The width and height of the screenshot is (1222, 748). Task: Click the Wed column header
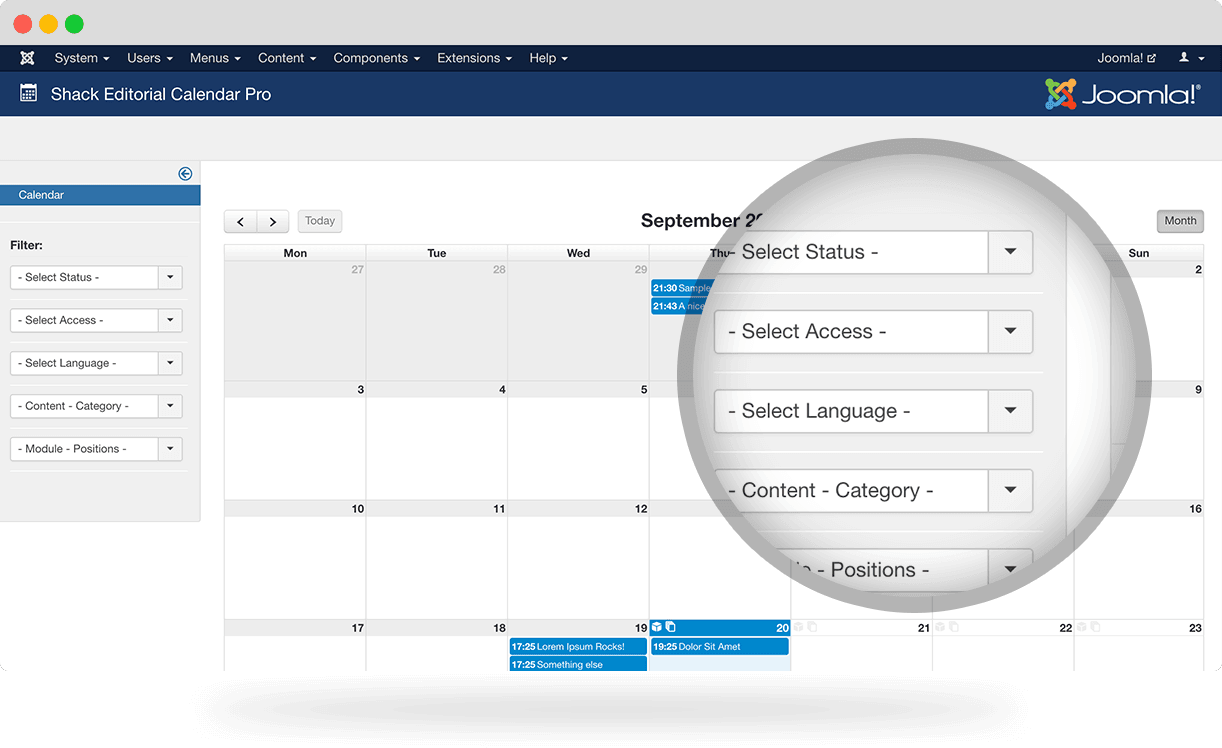(578, 253)
